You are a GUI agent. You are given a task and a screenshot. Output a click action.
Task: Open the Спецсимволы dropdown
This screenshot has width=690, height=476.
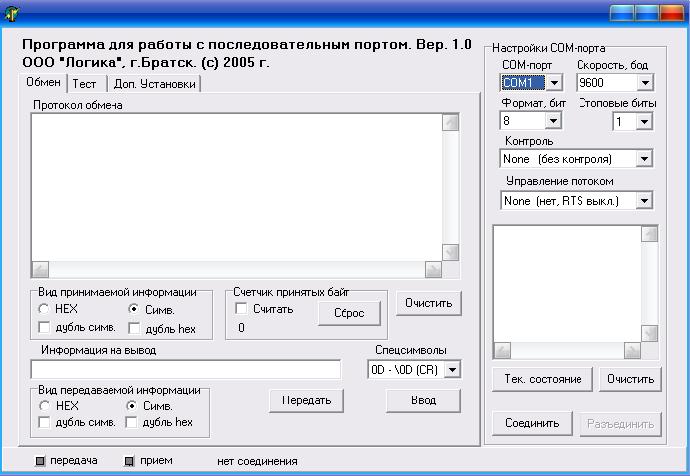(x=452, y=370)
